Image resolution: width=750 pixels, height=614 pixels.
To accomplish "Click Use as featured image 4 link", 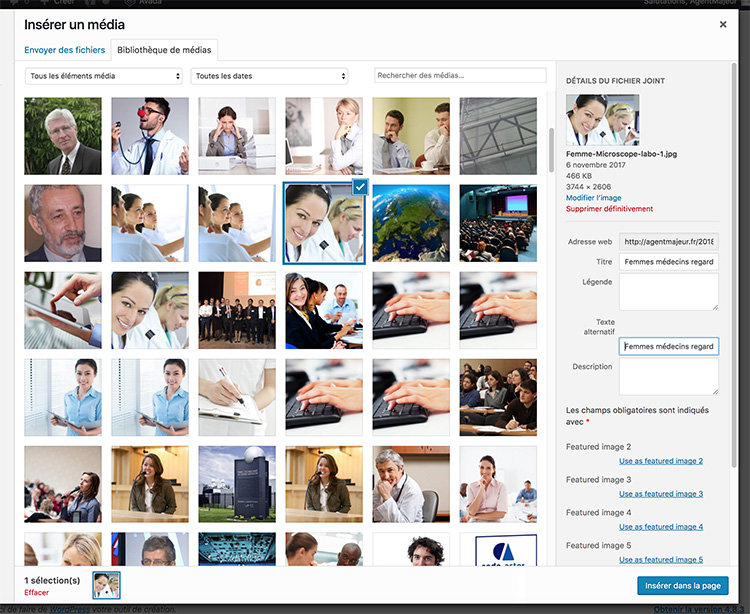I will click(661, 526).
